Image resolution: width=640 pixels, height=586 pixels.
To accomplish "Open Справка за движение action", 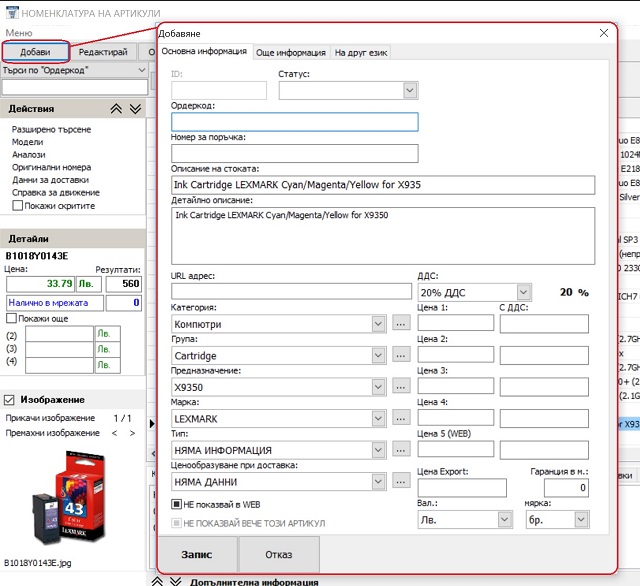I will point(56,193).
